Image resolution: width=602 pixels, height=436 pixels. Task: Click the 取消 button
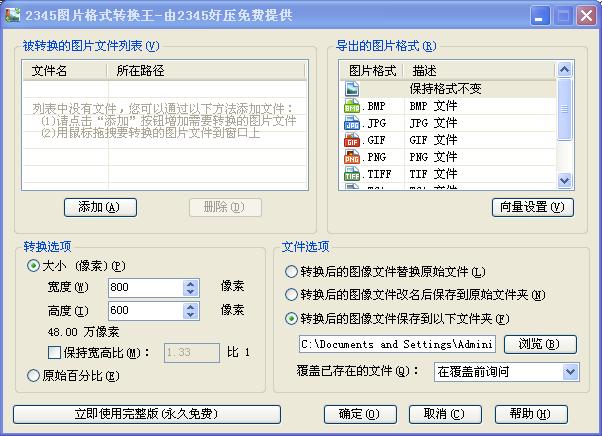coord(445,414)
